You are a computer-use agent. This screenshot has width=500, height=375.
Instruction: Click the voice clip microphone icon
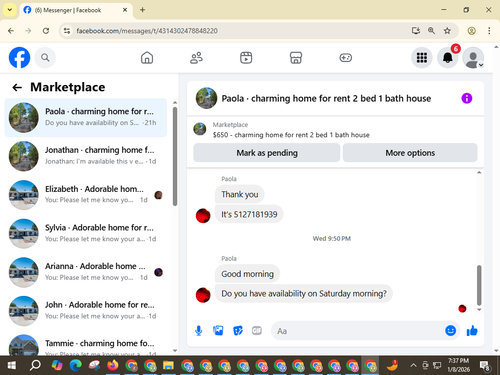[199, 331]
